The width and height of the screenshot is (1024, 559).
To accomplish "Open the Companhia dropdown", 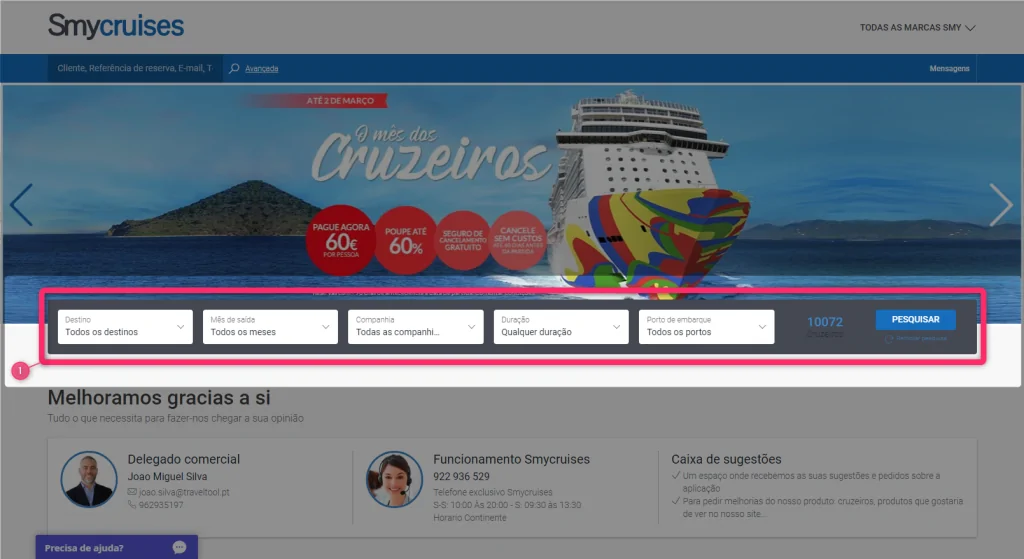I will 415,327.
